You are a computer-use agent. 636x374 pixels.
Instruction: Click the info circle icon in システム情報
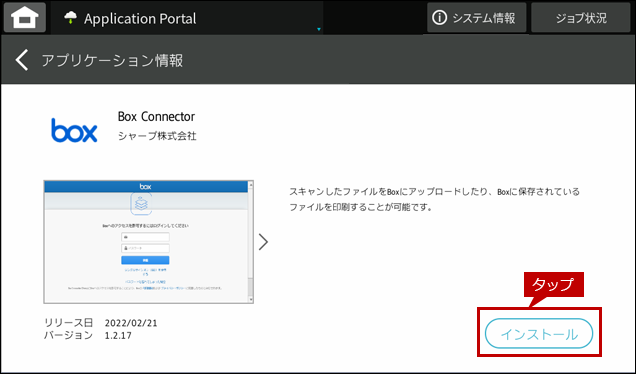click(440, 18)
